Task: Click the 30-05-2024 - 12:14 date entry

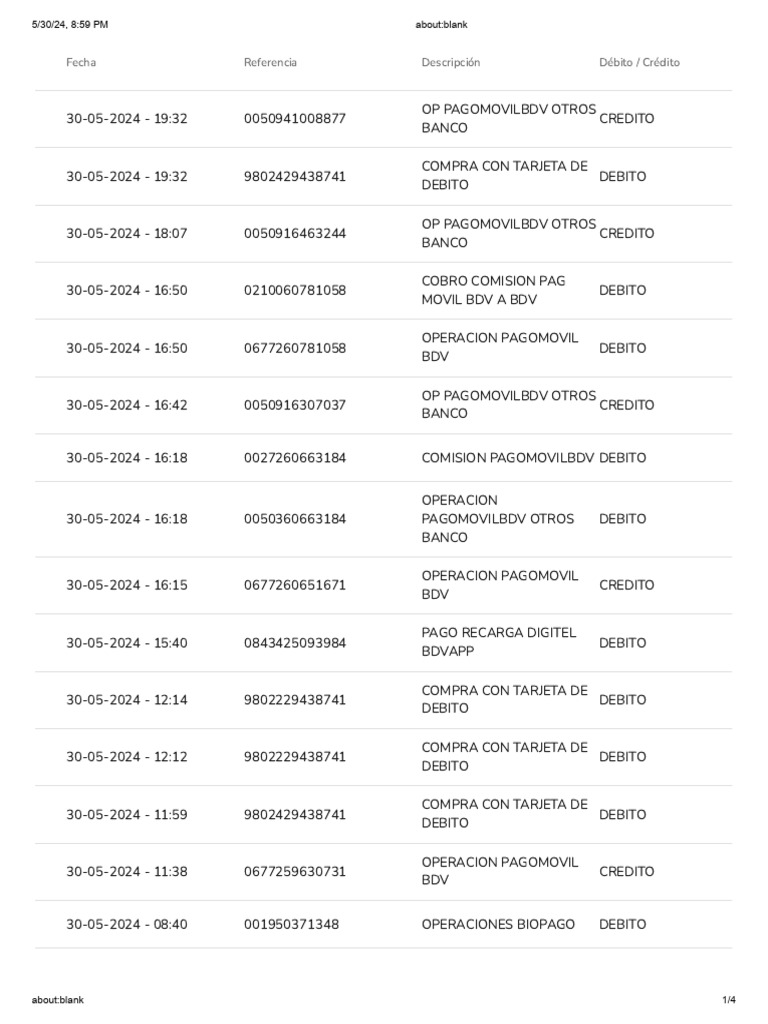Action: pyautogui.click(x=127, y=700)
